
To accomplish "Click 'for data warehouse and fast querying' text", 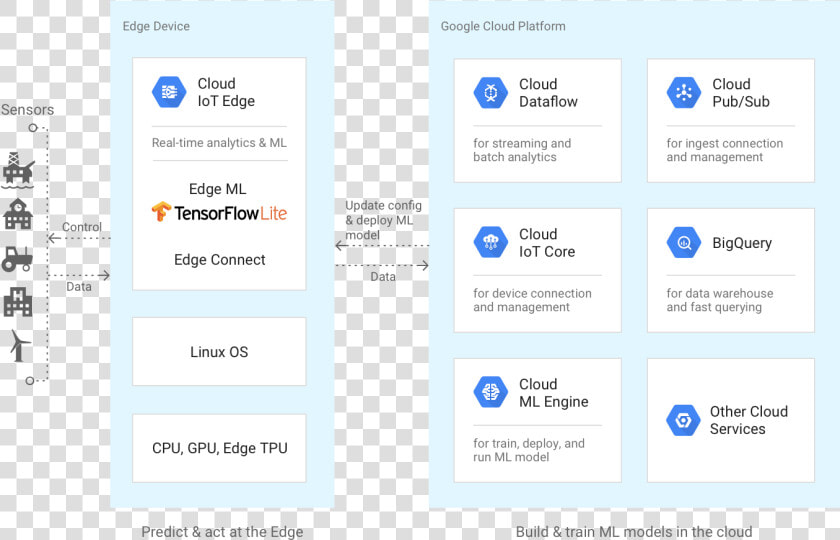I will tap(719, 300).
